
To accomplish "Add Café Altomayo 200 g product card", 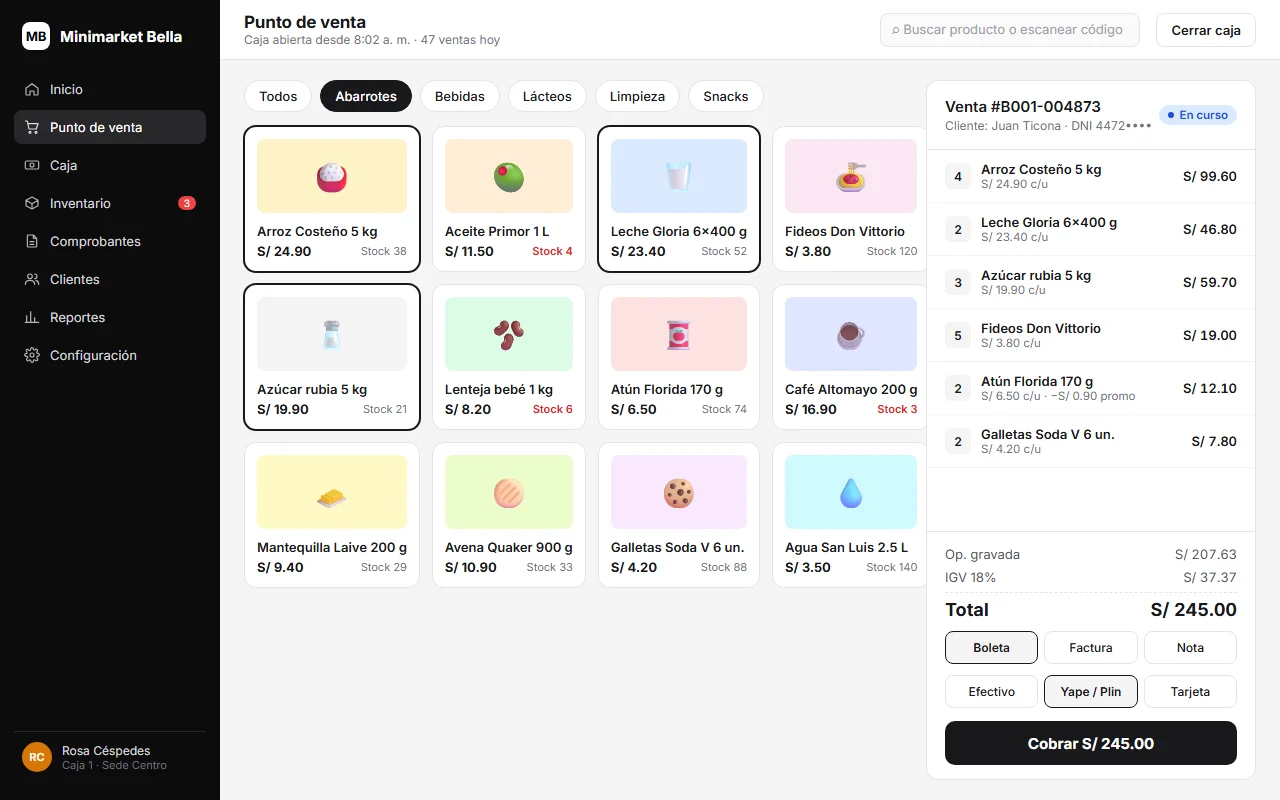I will [850, 357].
